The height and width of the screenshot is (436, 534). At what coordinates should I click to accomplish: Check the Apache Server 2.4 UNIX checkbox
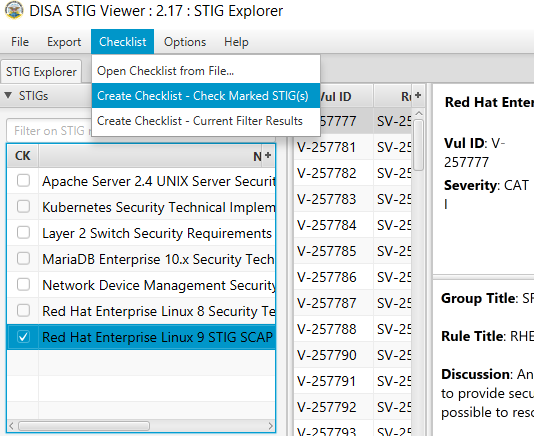pos(23,181)
